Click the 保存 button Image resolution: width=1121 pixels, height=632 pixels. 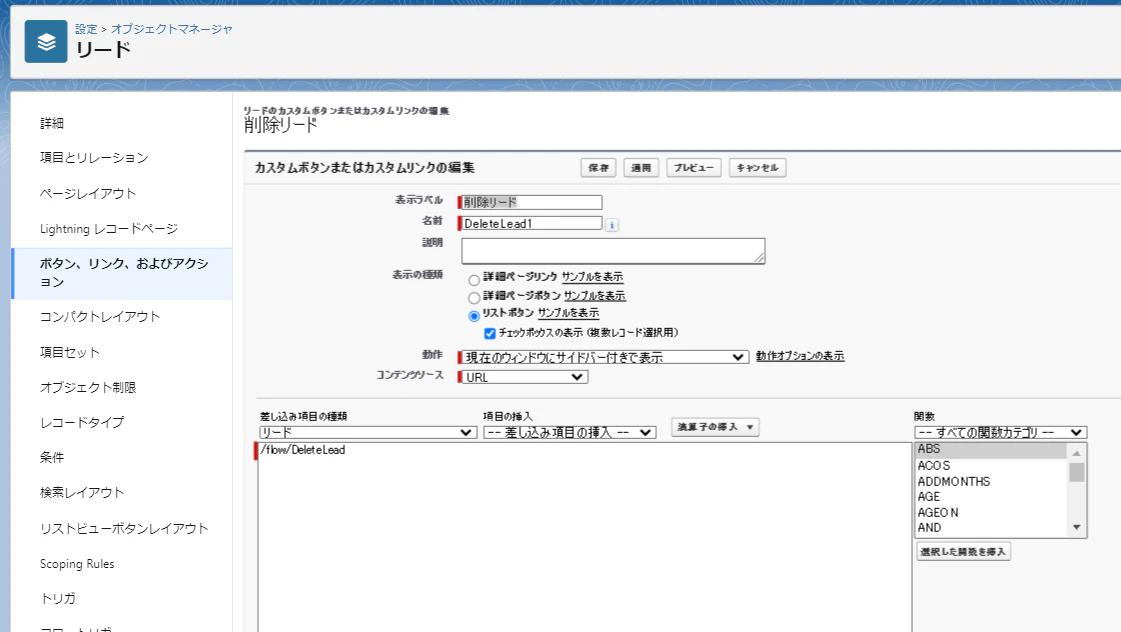598,167
